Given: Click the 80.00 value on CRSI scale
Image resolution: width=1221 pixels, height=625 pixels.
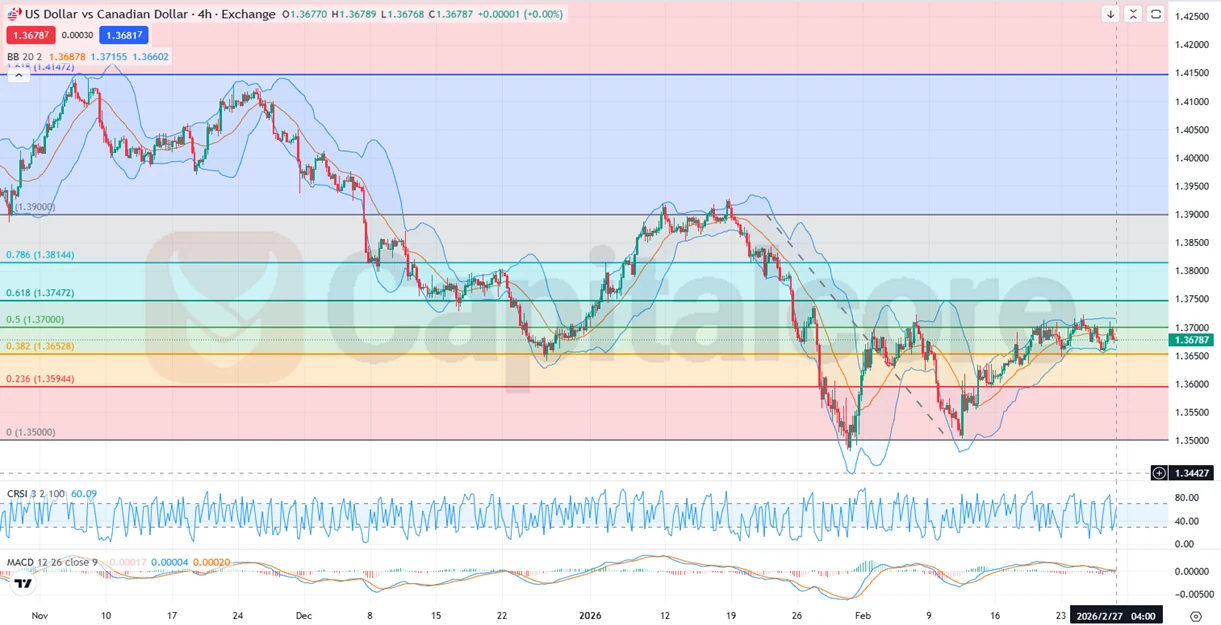Looking at the screenshot, I should [x=1186, y=497].
